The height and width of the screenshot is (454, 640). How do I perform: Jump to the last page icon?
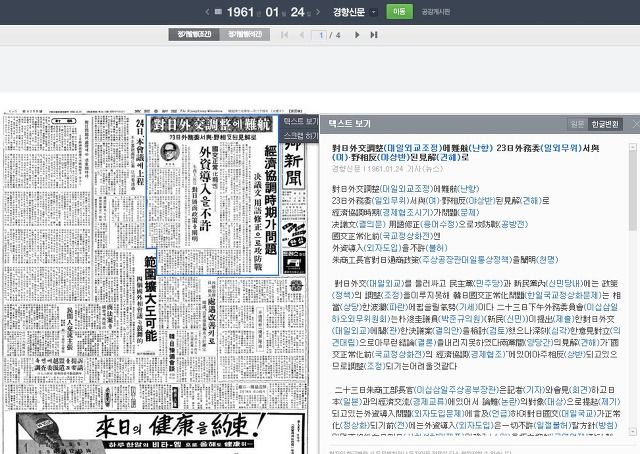point(373,35)
